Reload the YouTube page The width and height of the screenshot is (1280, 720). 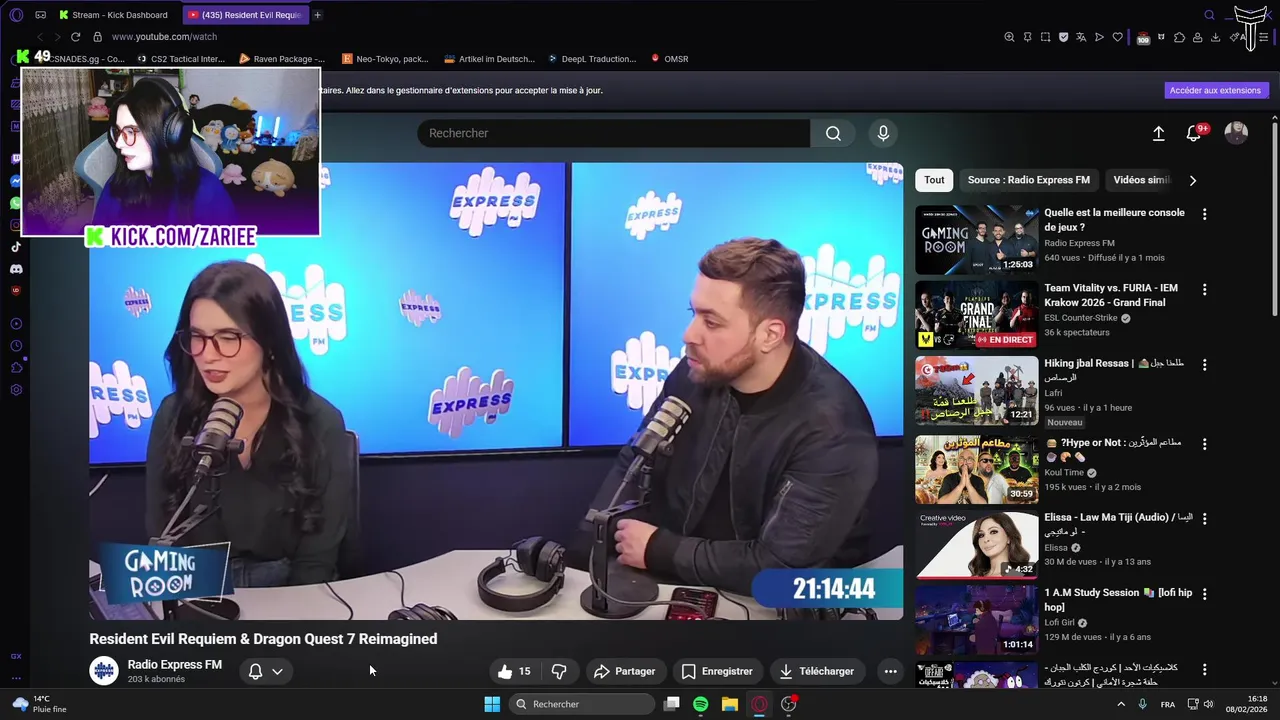click(75, 37)
